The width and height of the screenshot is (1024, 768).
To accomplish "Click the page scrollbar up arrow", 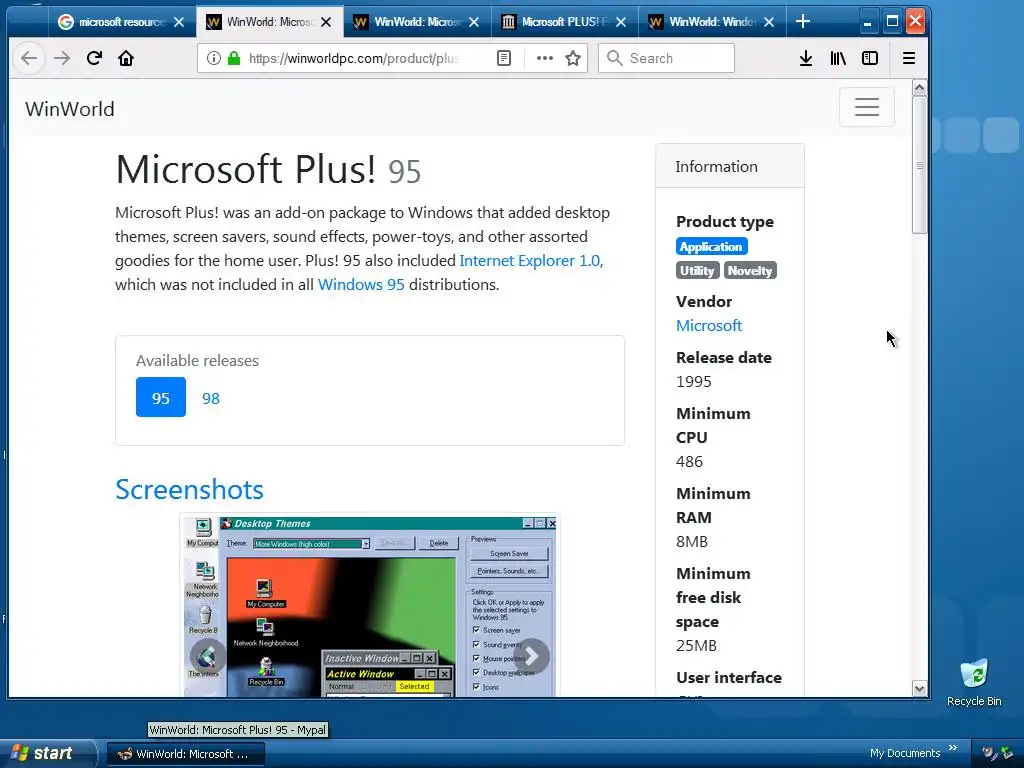I will point(920,88).
